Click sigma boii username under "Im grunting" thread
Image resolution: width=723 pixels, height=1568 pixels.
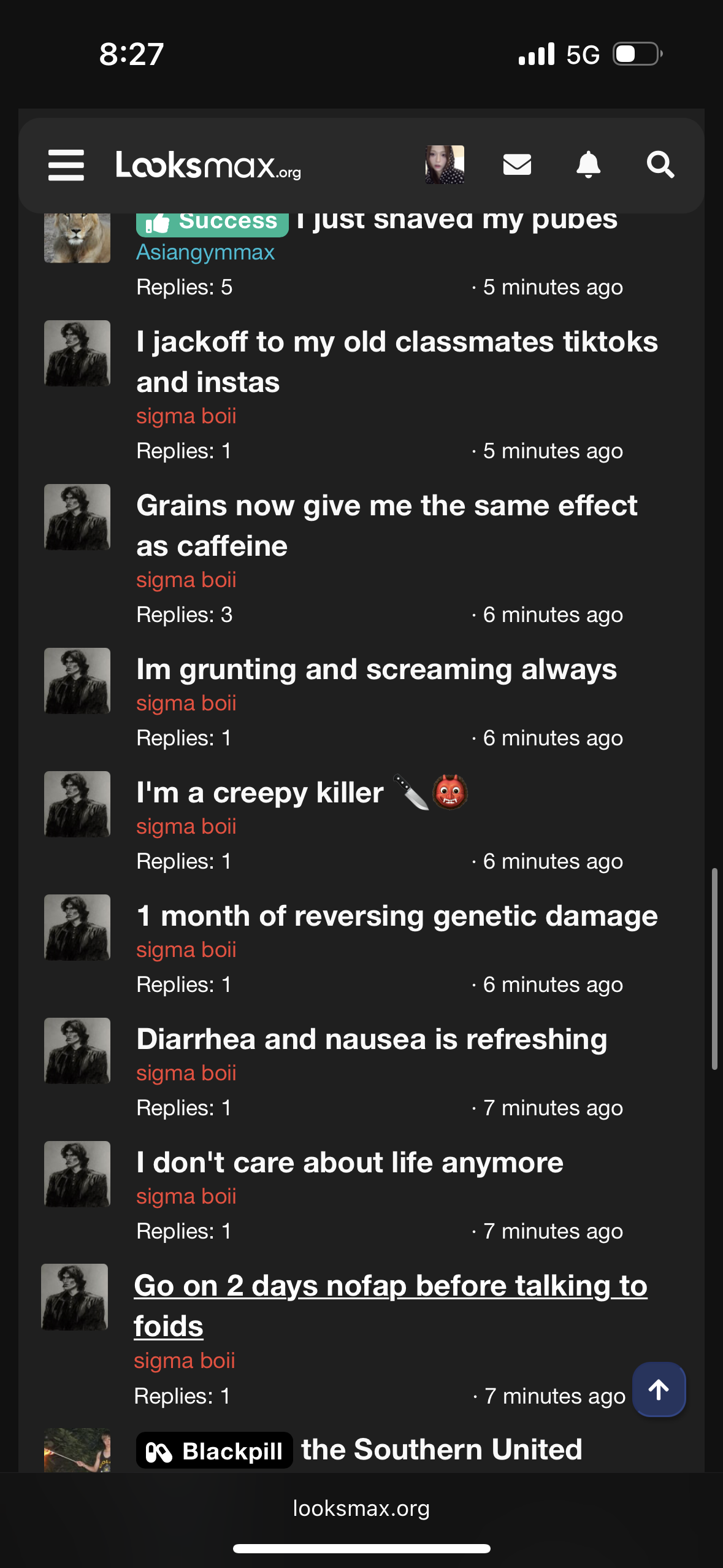click(x=186, y=703)
